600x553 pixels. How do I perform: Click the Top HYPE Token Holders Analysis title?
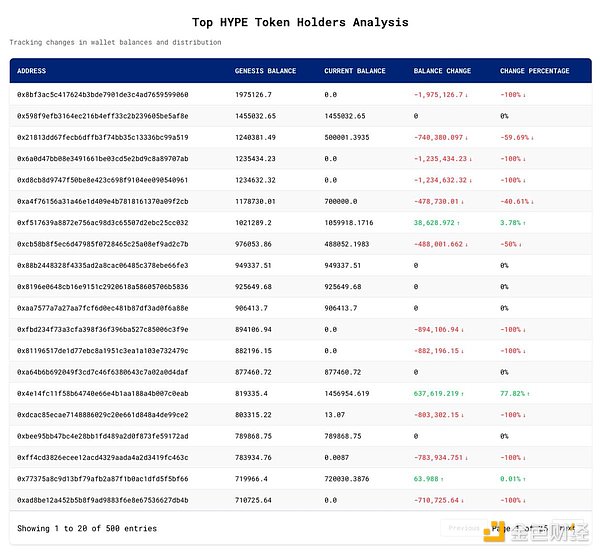[x=300, y=22]
